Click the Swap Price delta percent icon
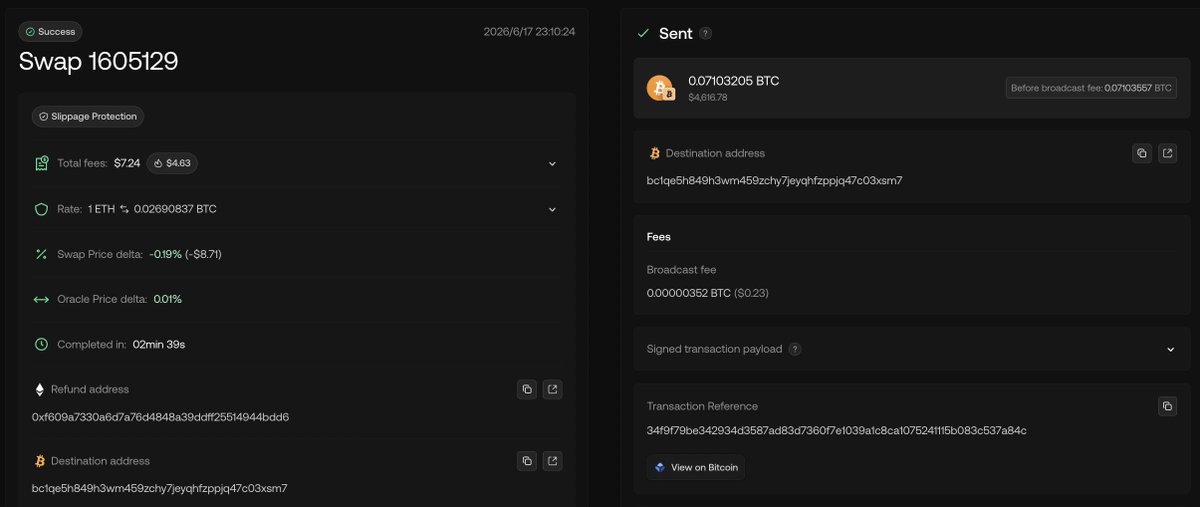The image size is (1200, 507). tap(41, 254)
